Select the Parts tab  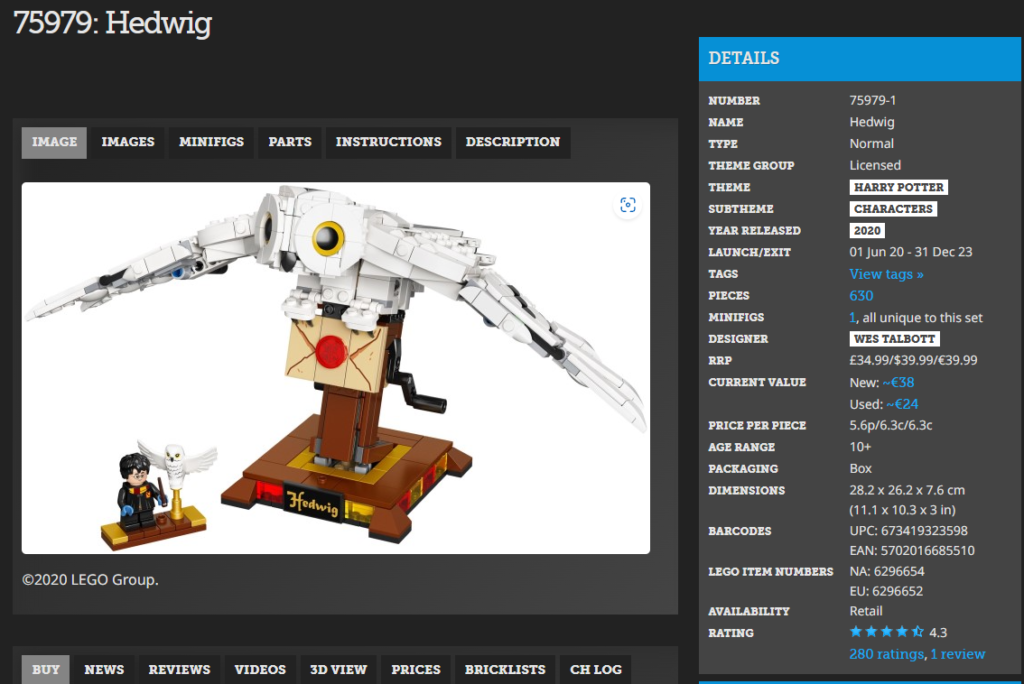289,142
